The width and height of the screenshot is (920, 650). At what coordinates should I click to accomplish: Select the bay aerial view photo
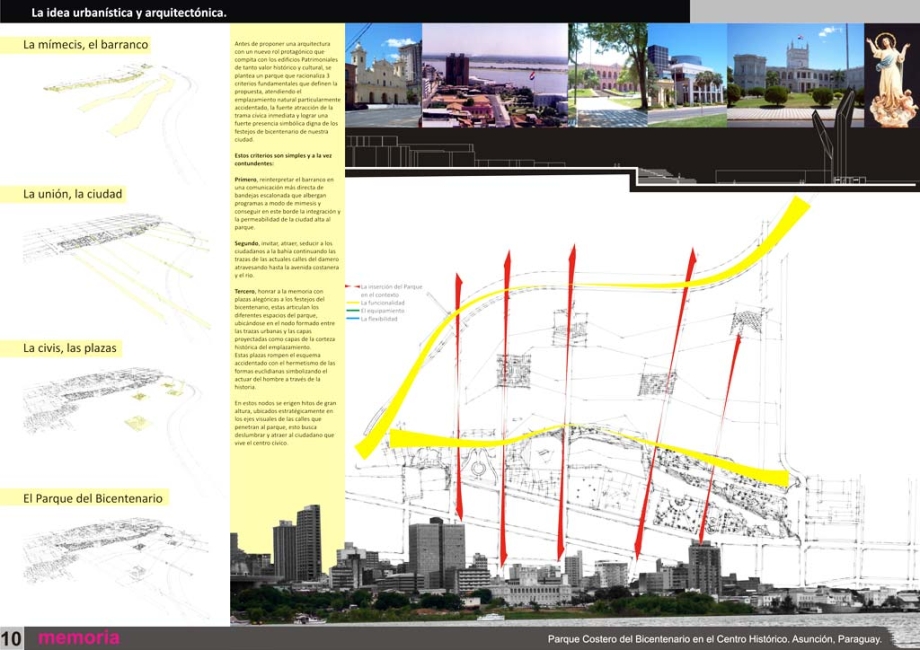(493, 75)
